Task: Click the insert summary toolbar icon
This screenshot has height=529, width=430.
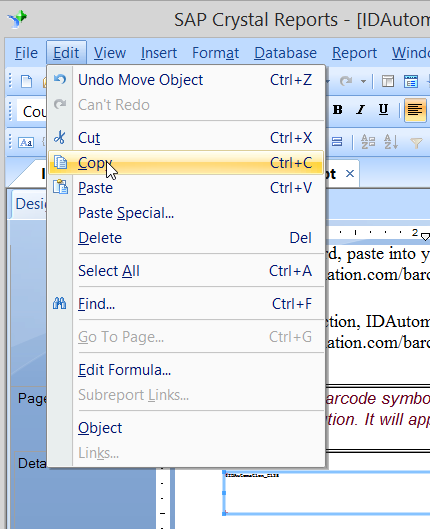Action: point(337,141)
